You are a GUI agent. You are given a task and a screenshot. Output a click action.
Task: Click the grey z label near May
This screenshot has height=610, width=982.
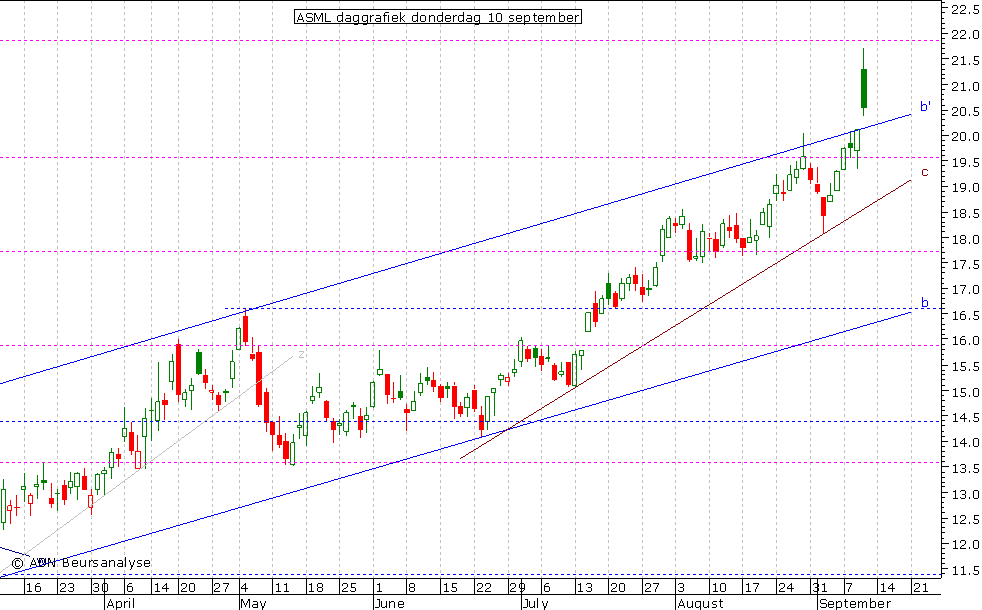[301, 352]
